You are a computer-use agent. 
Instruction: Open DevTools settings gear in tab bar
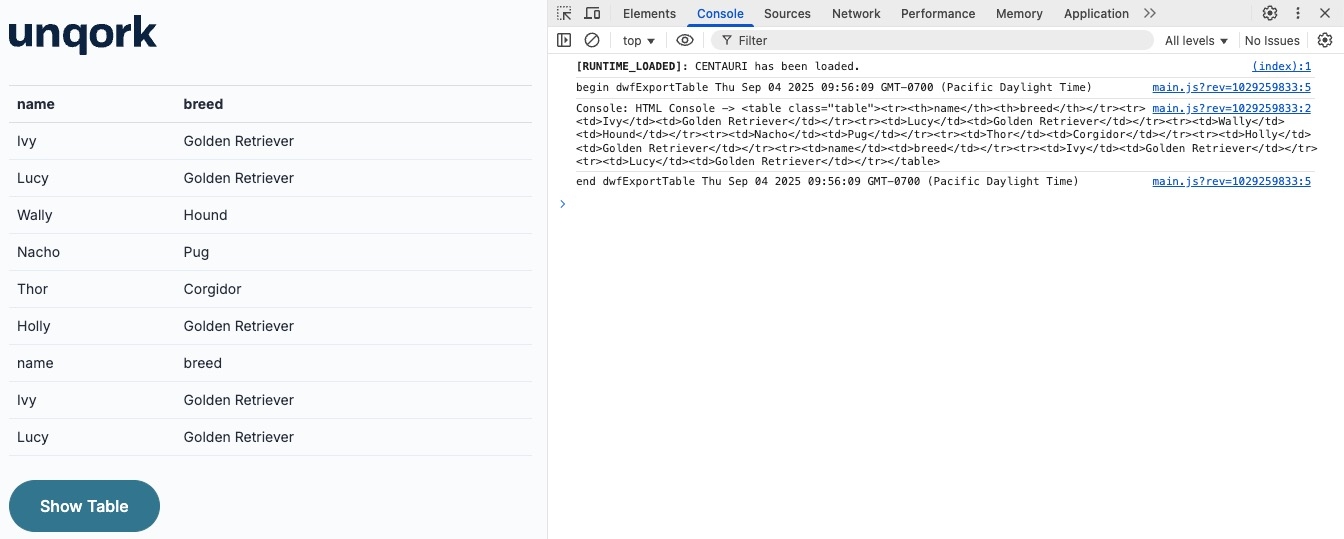[1270, 13]
